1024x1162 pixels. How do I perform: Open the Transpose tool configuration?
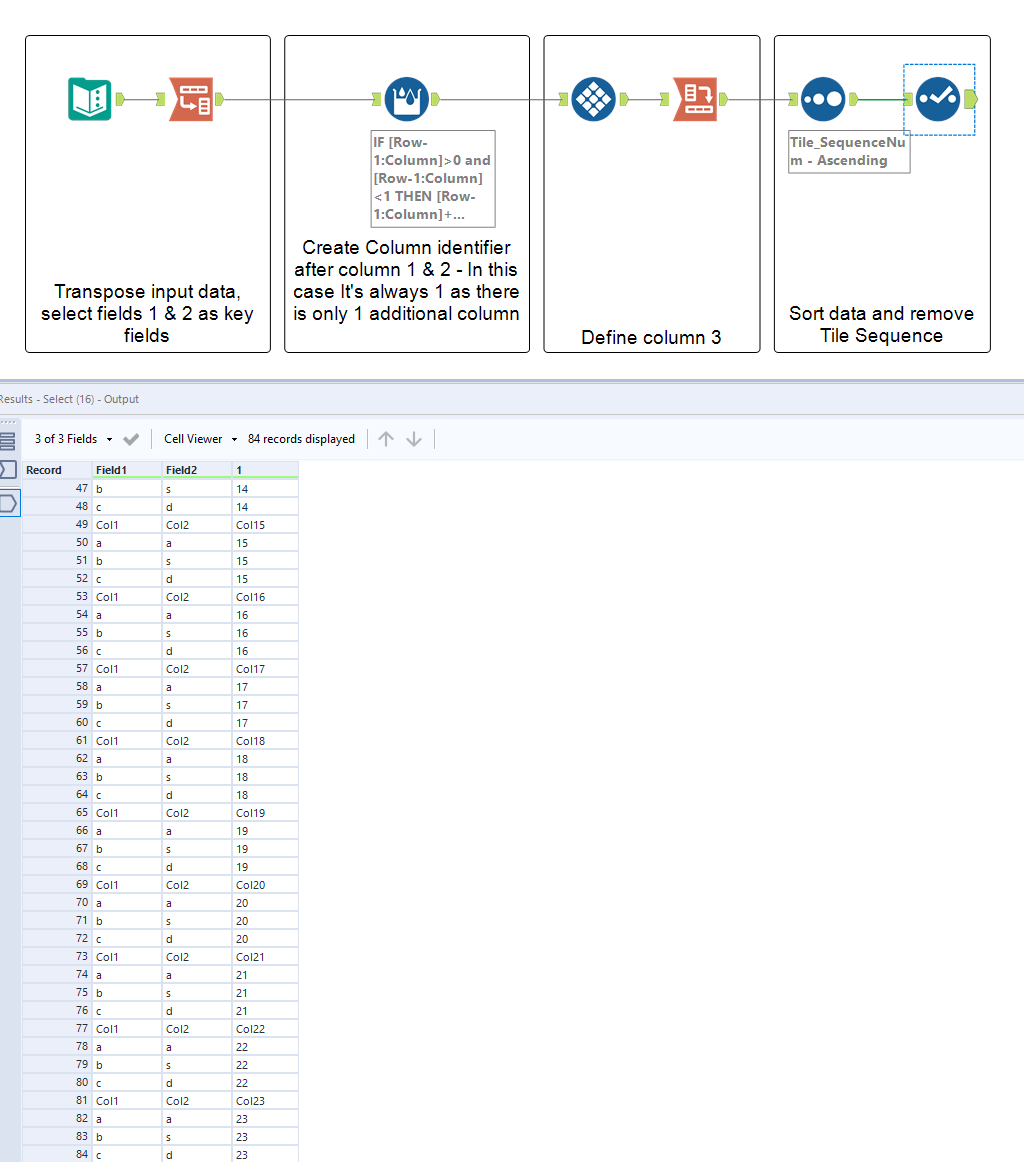(x=190, y=98)
